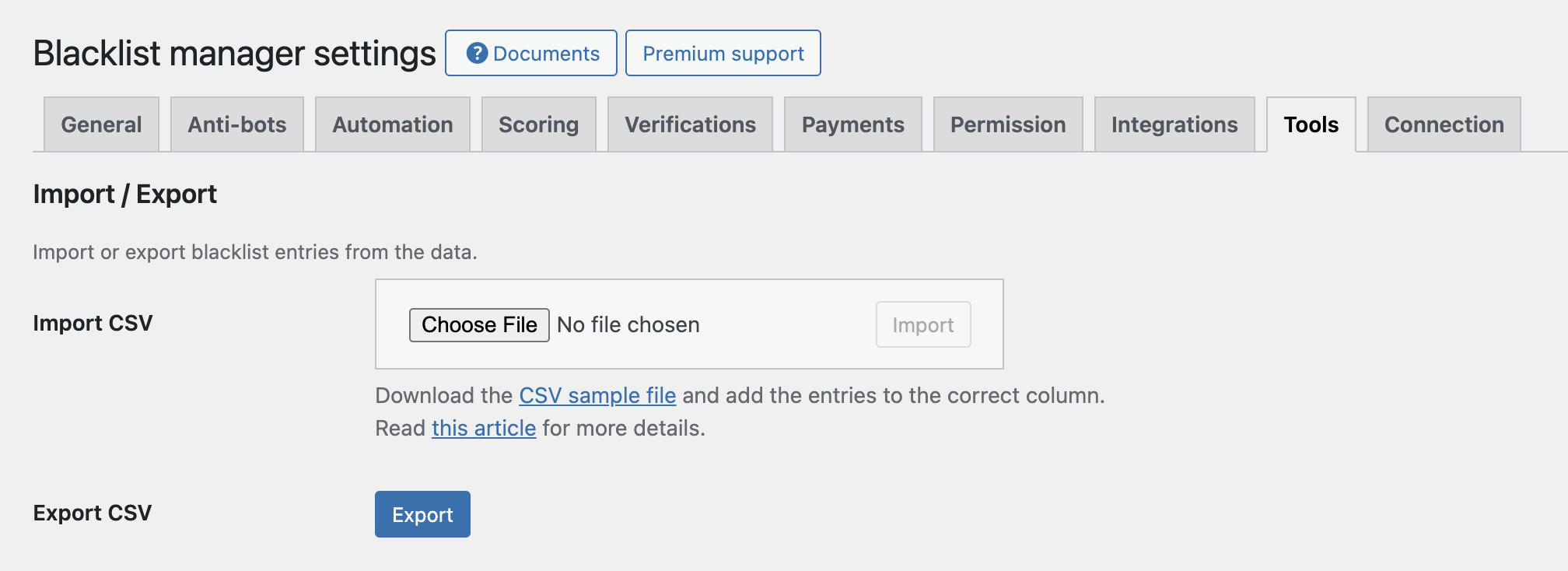Click the blue Export button

click(422, 514)
